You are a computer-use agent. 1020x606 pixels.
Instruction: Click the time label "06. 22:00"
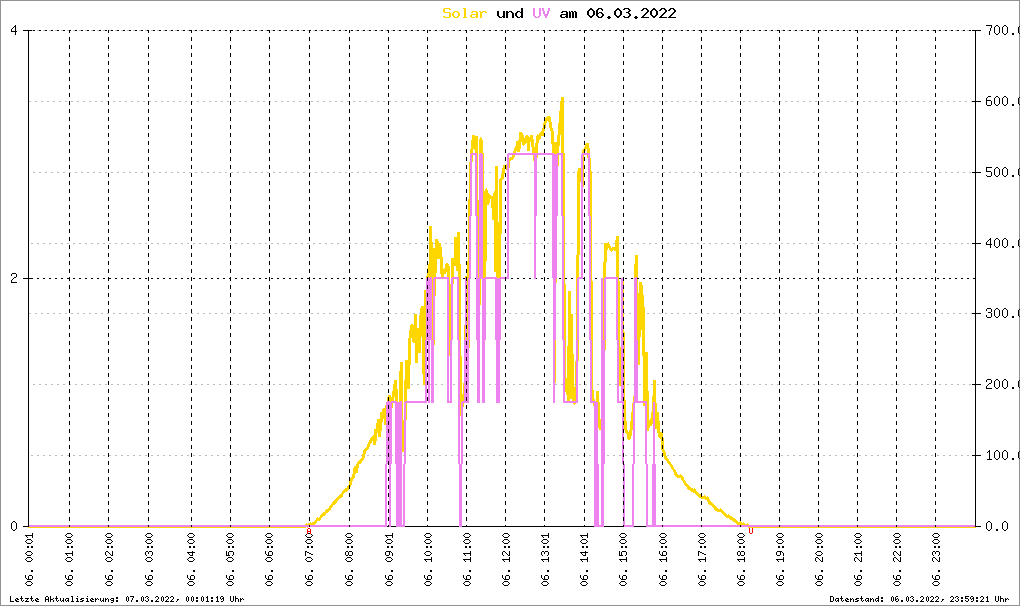point(897,560)
